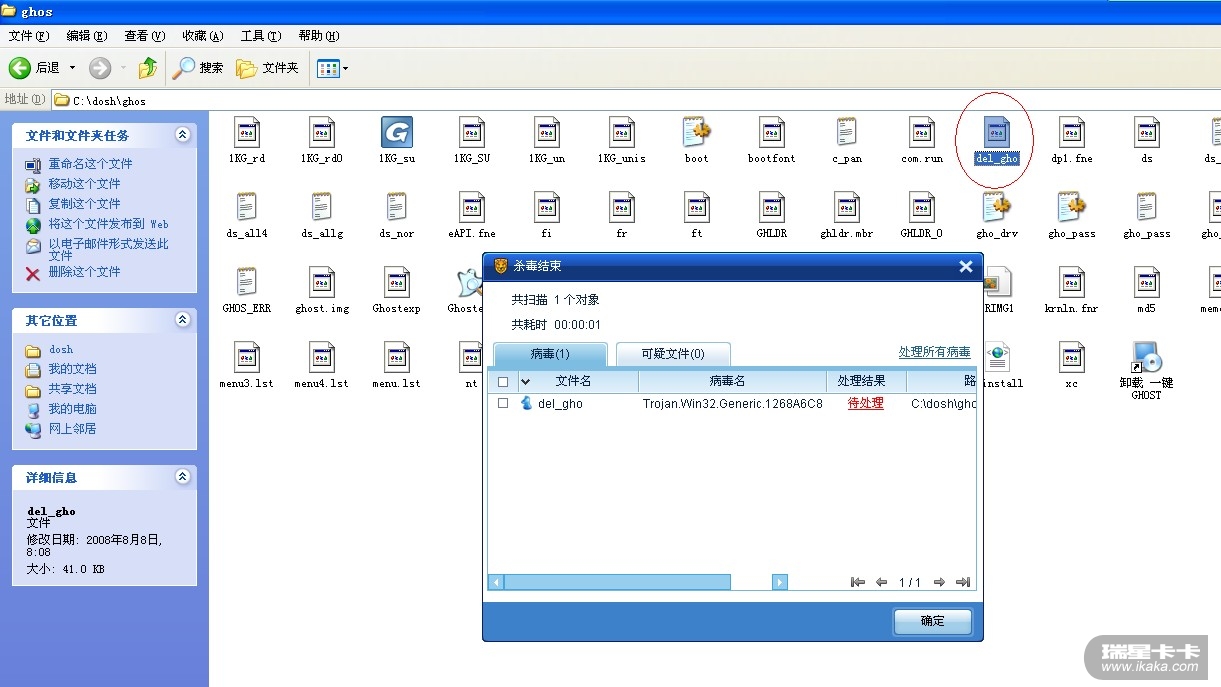The height and width of the screenshot is (687, 1221).
Task: Select the GHOS_ERR file icon
Action: [x=247, y=282]
